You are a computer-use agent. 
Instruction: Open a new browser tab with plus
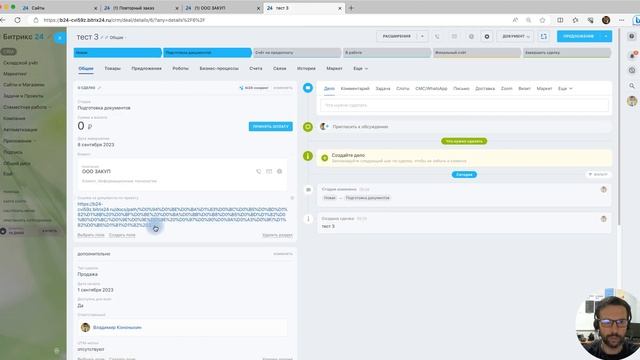351,8
